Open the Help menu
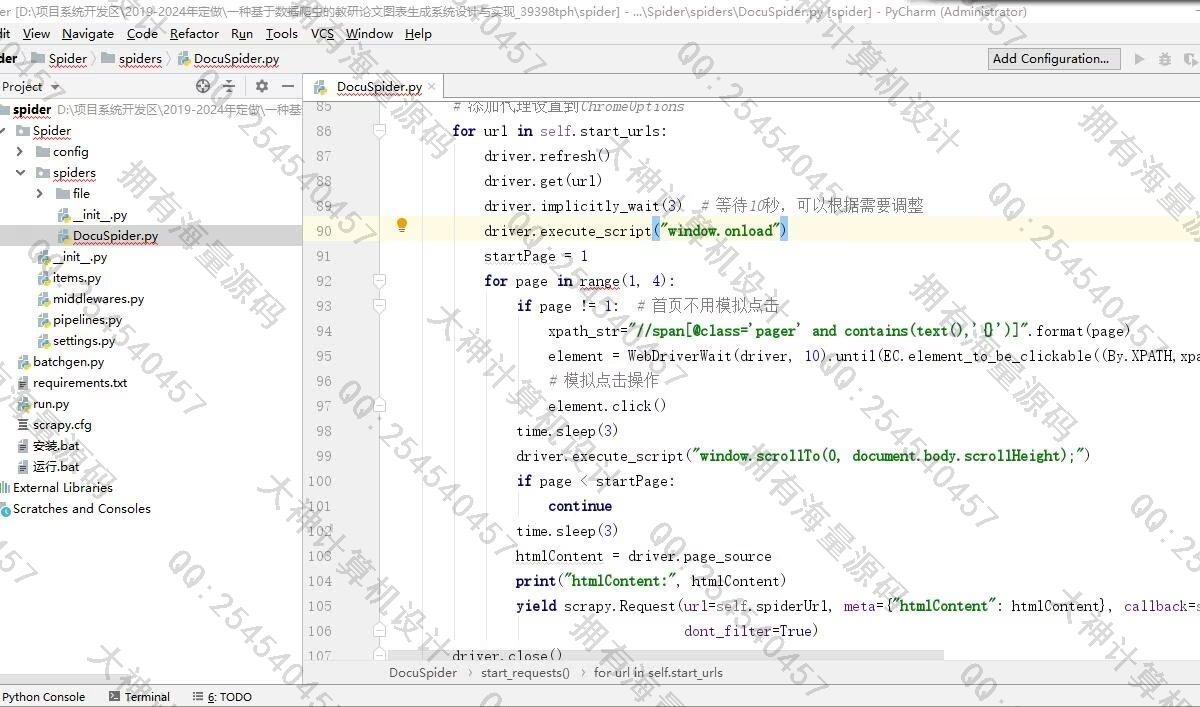The image size is (1200, 707). pyautogui.click(x=418, y=33)
